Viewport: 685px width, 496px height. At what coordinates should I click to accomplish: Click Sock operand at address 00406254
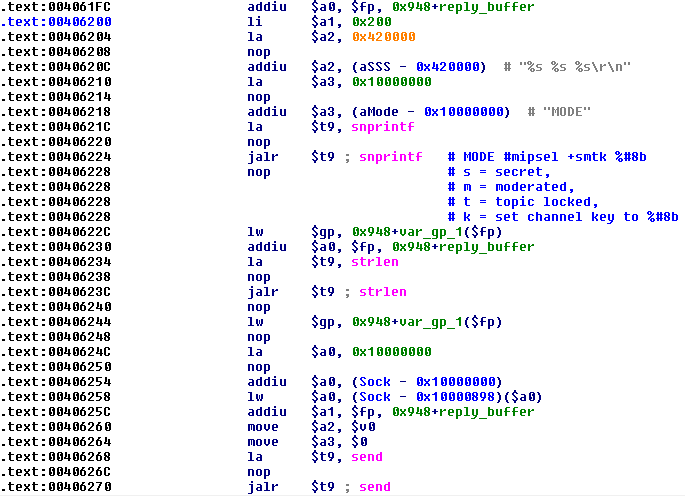[375, 382]
